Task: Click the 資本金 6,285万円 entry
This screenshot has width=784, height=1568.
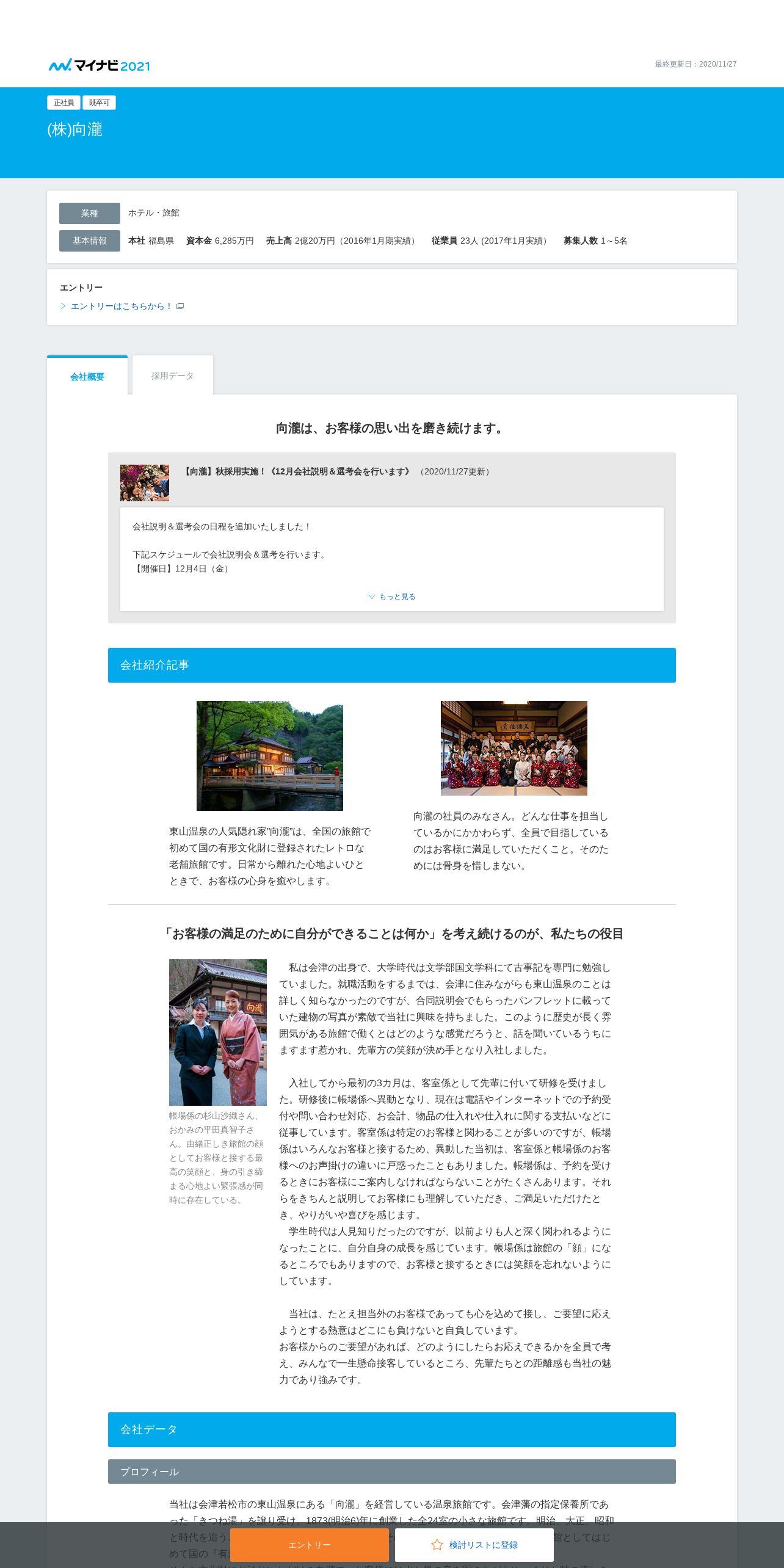Action: (x=220, y=241)
